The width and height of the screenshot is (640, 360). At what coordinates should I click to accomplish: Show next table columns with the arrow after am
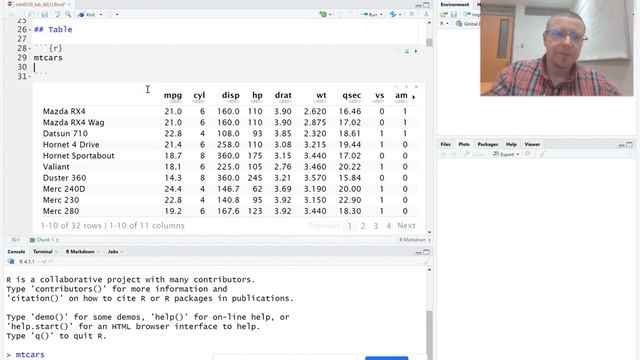coord(414,97)
